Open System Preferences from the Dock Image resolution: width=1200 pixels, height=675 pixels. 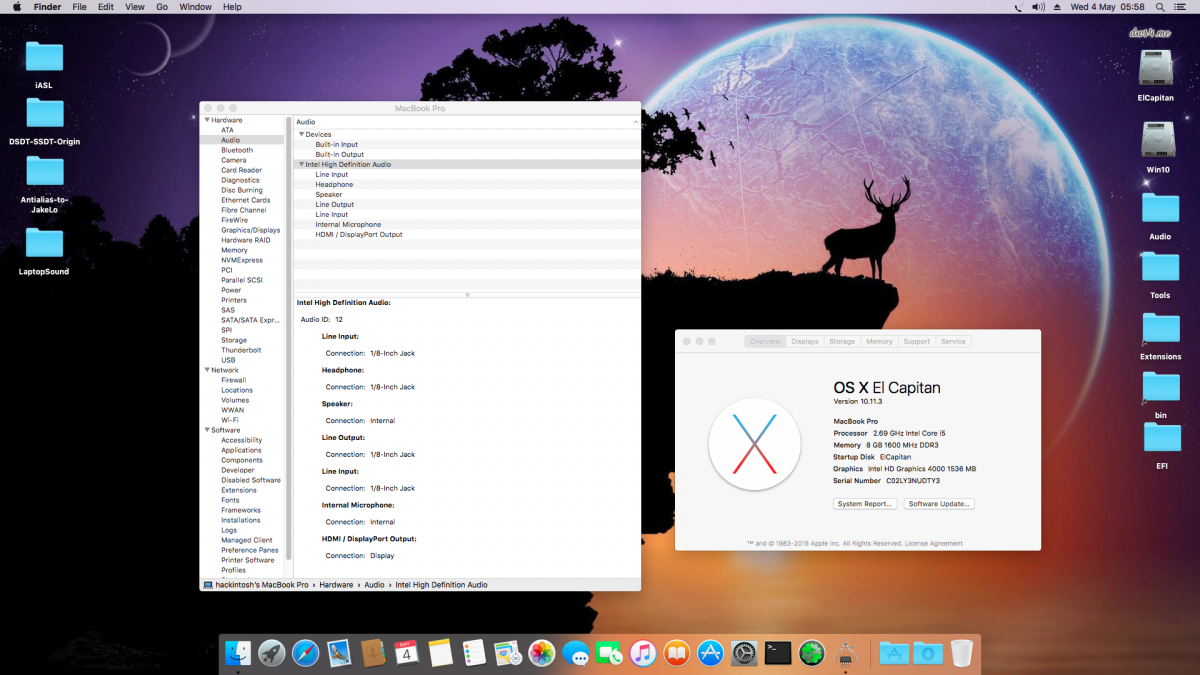click(x=744, y=654)
